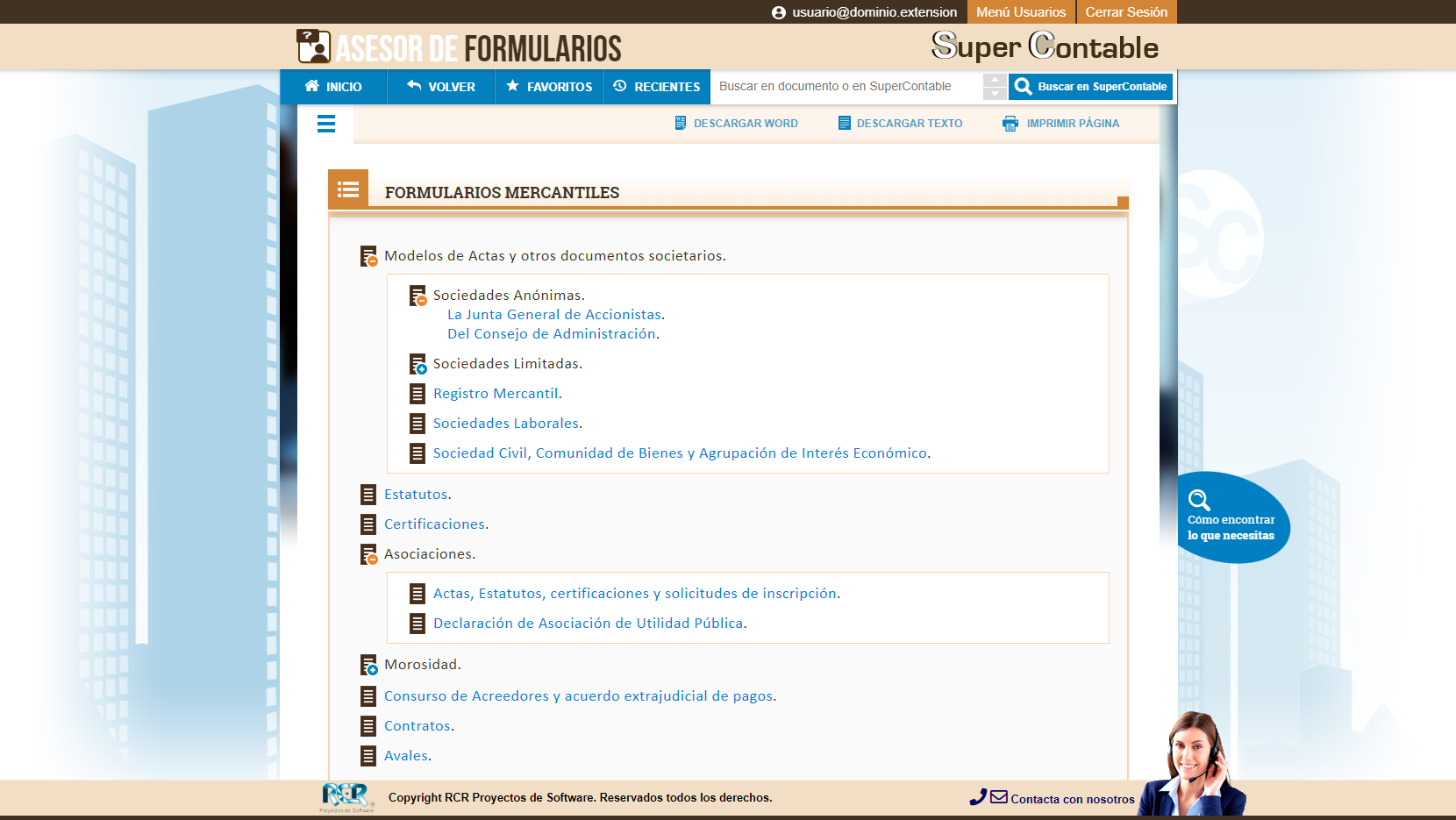The width and height of the screenshot is (1456, 820).
Task: Click Volver in navigation bar
Action: (x=441, y=87)
